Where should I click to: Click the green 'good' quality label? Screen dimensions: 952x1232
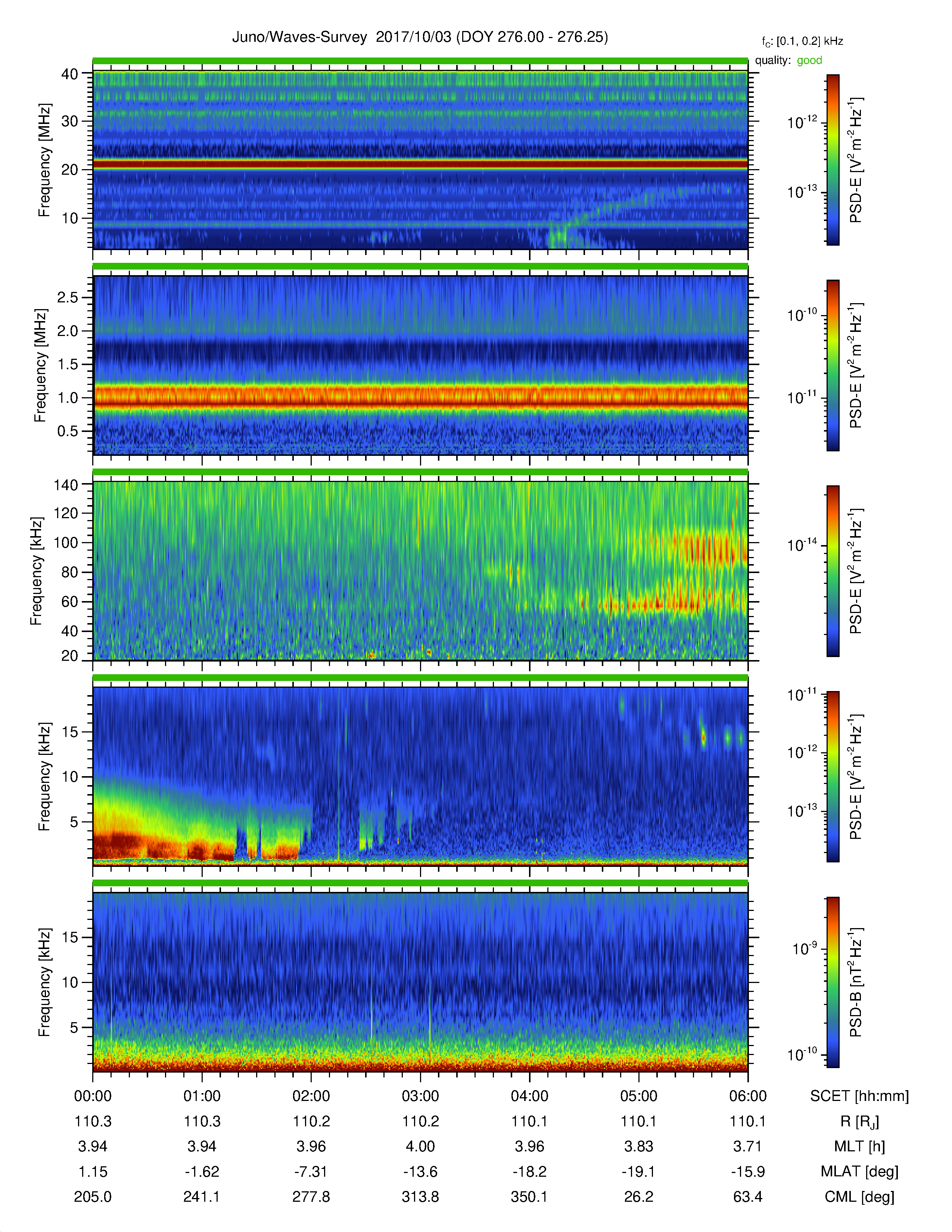click(809, 60)
